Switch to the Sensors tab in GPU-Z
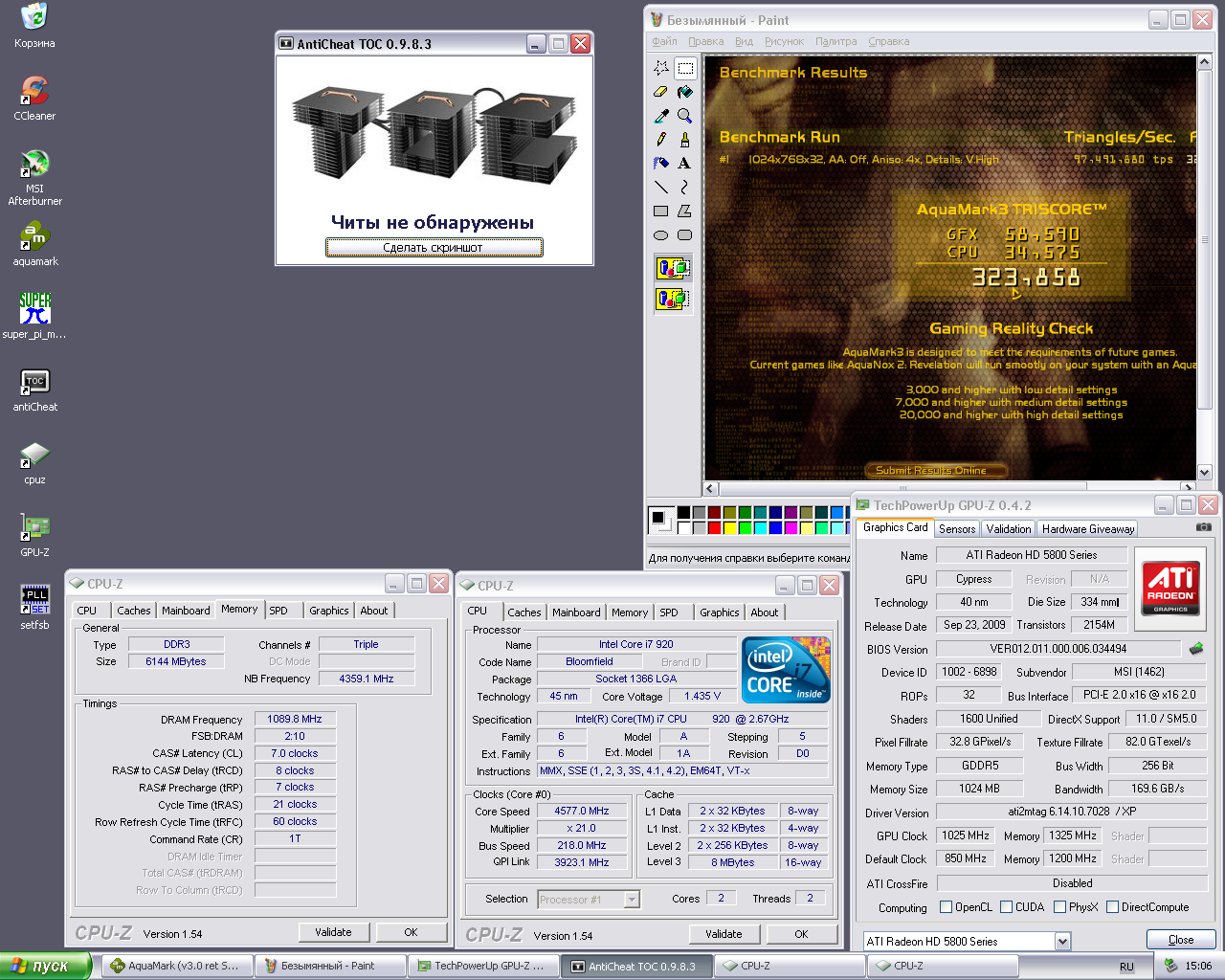This screenshot has width=1225, height=980. [957, 529]
